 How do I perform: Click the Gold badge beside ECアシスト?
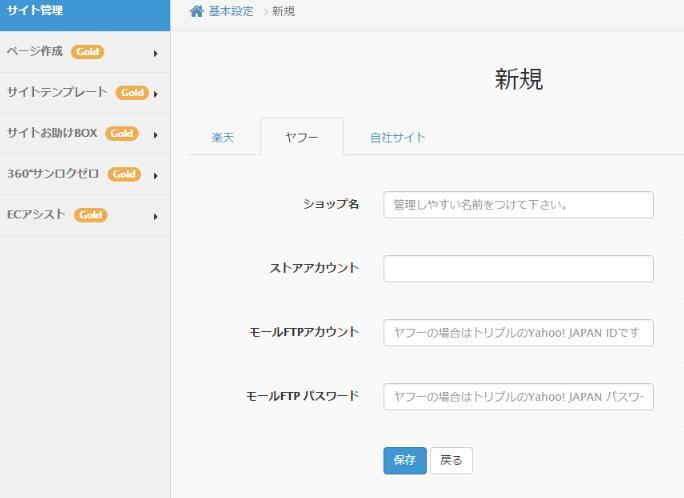click(90, 215)
